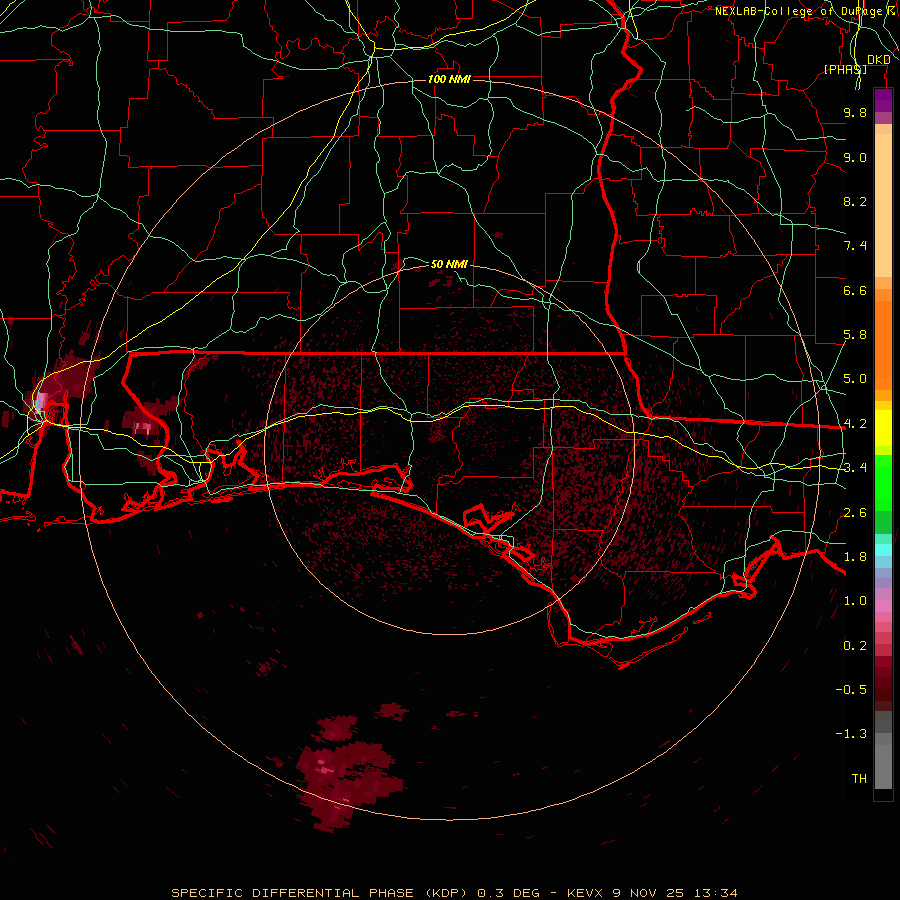Pick the gray band at the color bar bottom
The height and width of the screenshot is (900, 900).
[x=883, y=766]
